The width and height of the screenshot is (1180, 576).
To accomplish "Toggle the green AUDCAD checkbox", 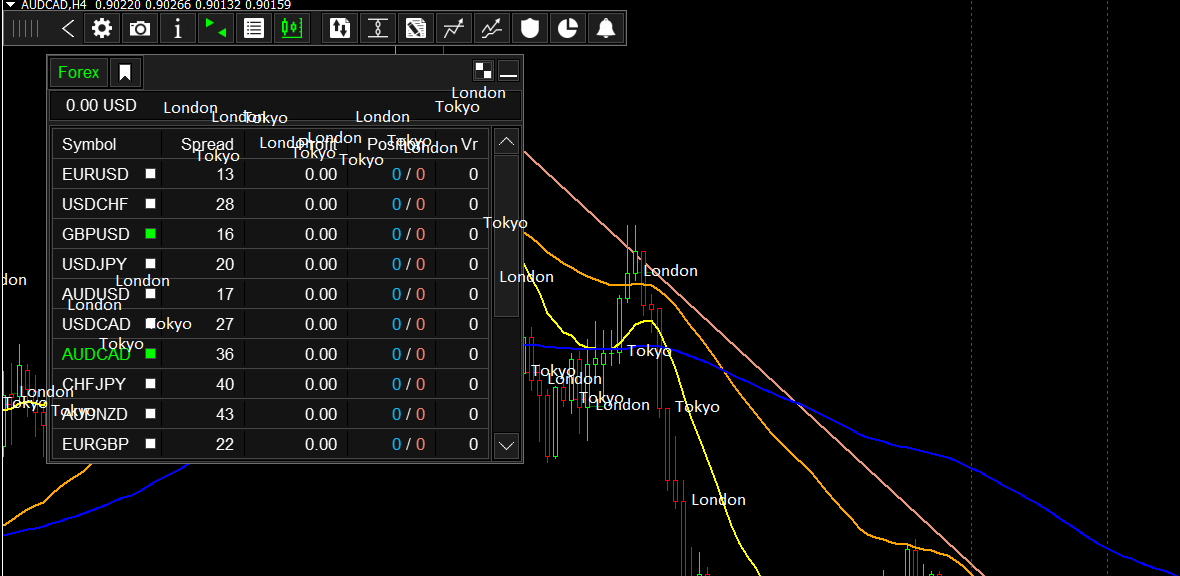I will pyautogui.click(x=151, y=353).
